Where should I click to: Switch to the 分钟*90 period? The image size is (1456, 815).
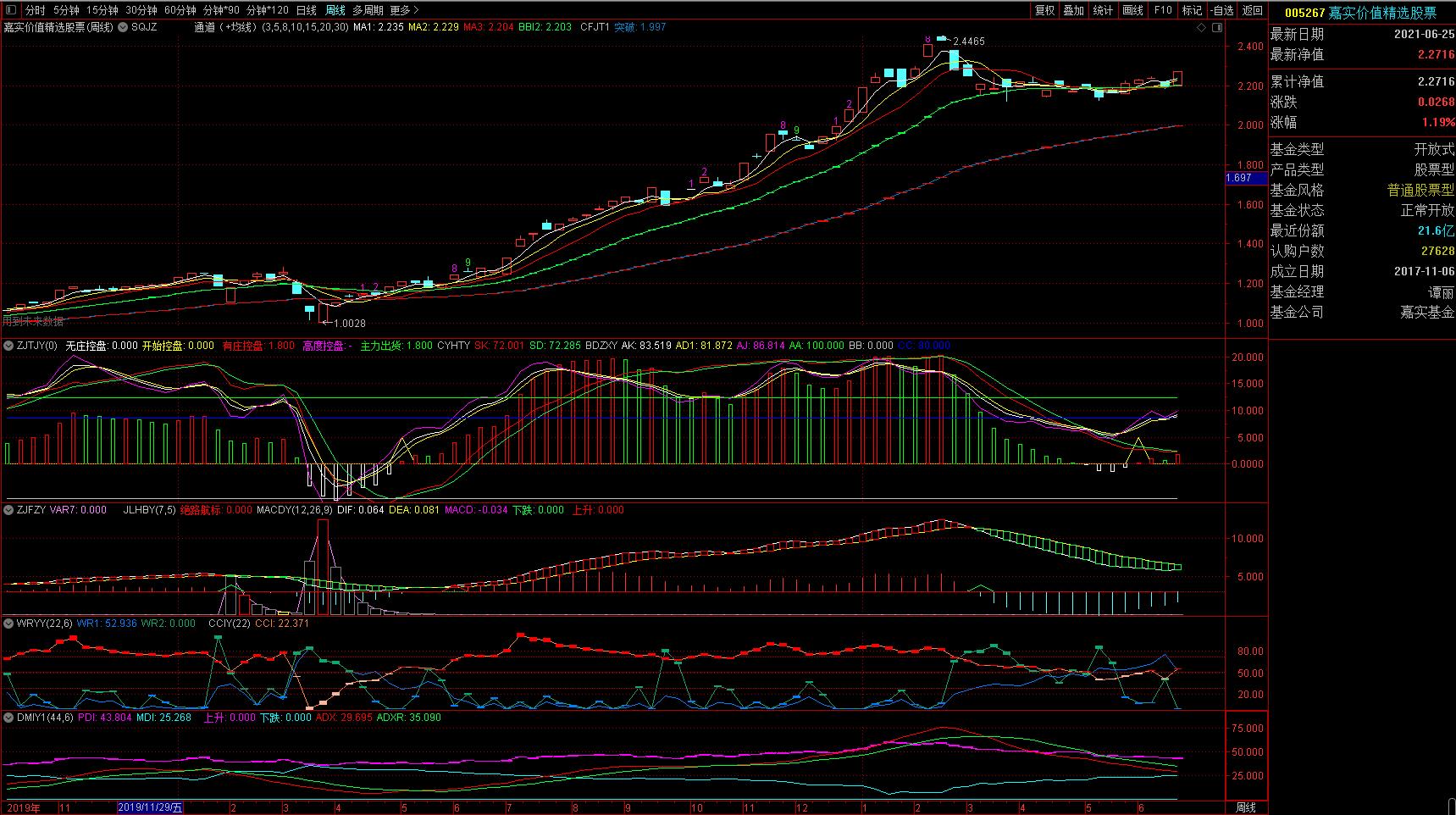tap(221, 10)
